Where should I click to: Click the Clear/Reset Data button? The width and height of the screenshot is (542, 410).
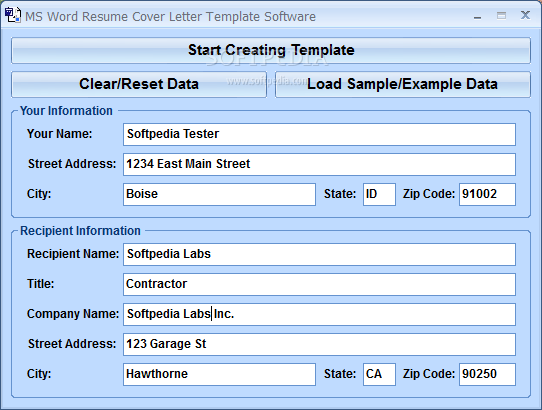(x=139, y=84)
